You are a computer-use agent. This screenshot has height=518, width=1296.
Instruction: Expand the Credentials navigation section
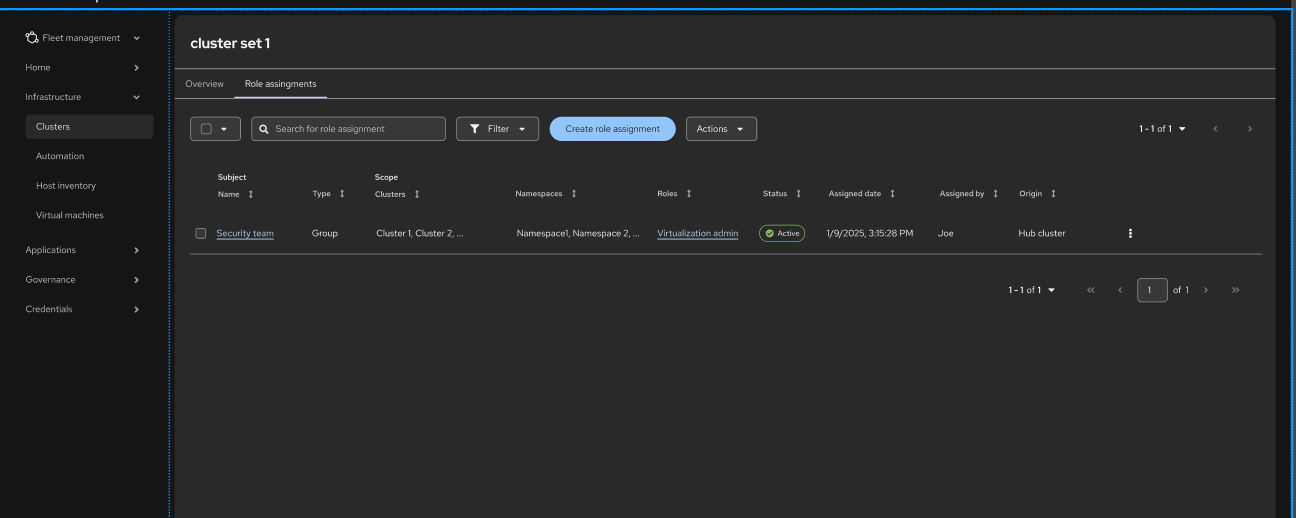[x=84, y=309]
